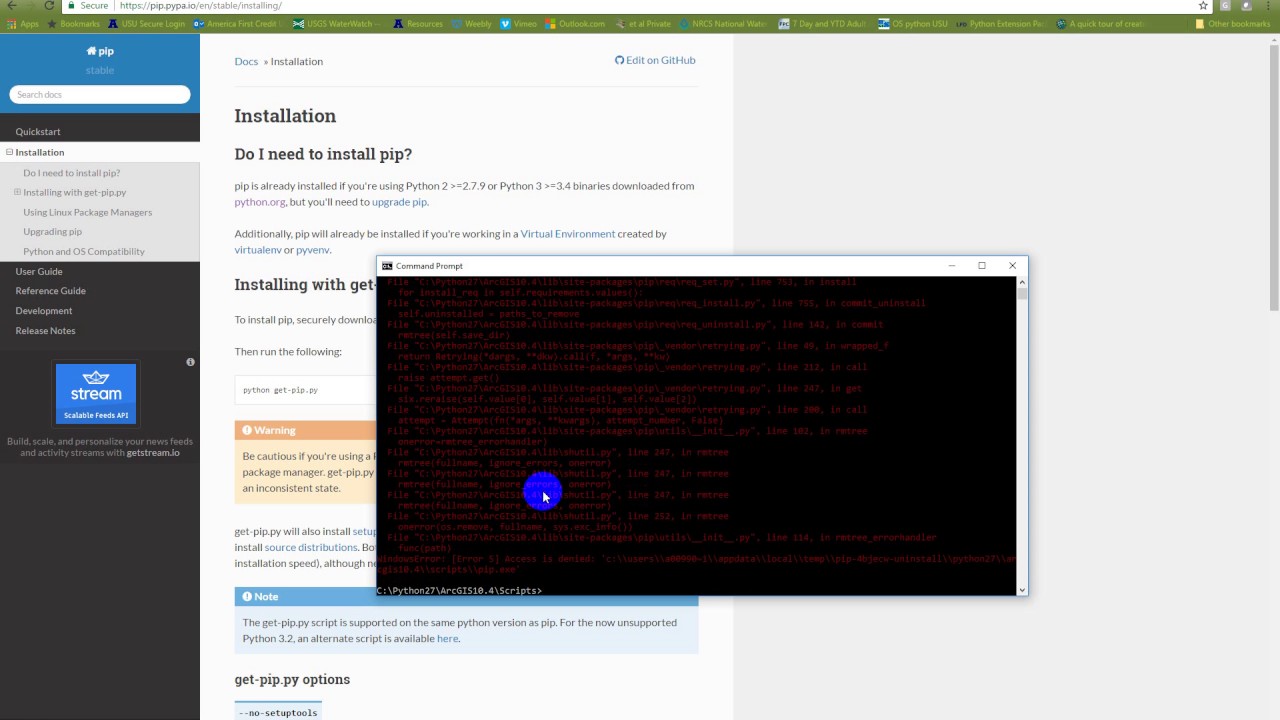Follow the virtualenv link
Viewport: 1280px width, 720px height.
[x=258, y=250]
